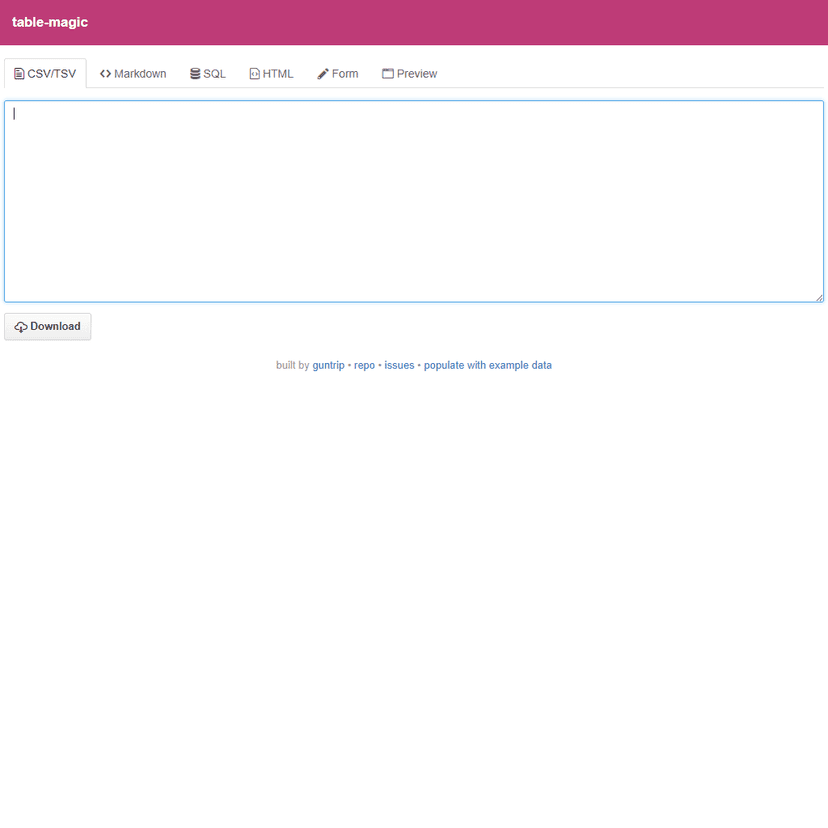
Task: Click the Preview window icon
Action: [x=388, y=74]
